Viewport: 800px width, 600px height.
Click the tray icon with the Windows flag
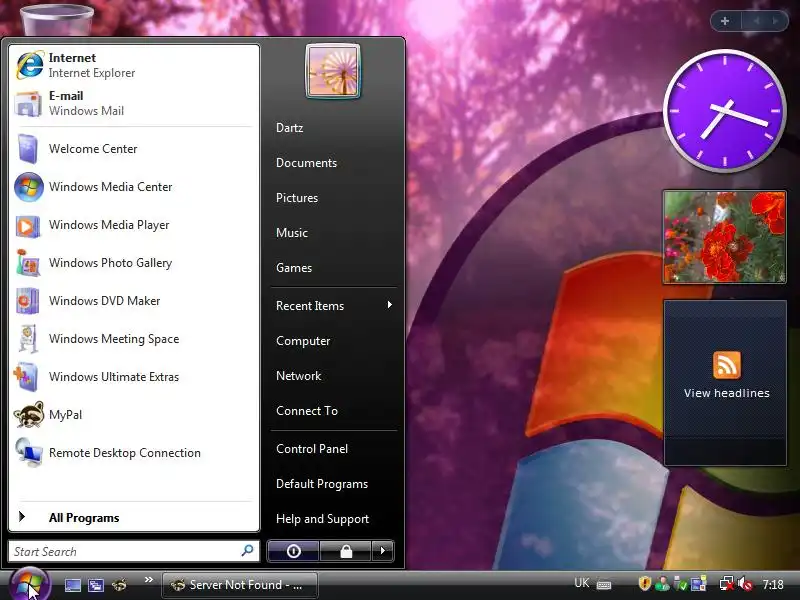point(698,583)
